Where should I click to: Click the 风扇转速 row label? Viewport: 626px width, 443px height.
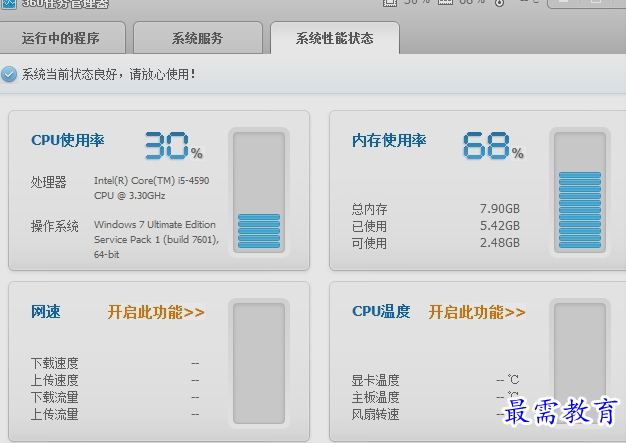pos(375,415)
